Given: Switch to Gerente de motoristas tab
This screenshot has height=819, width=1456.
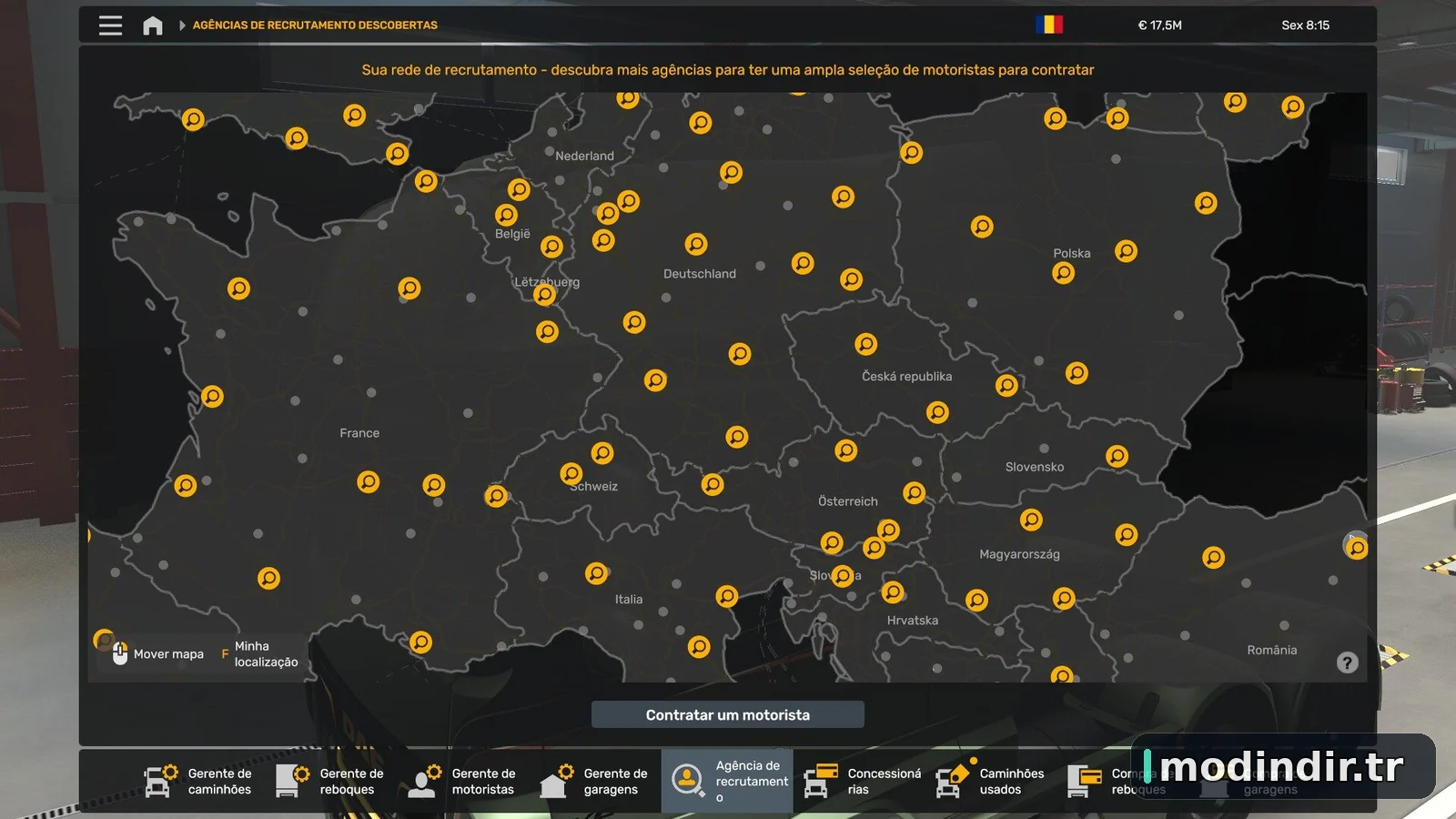Looking at the screenshot, I should [x=462, y=781].
